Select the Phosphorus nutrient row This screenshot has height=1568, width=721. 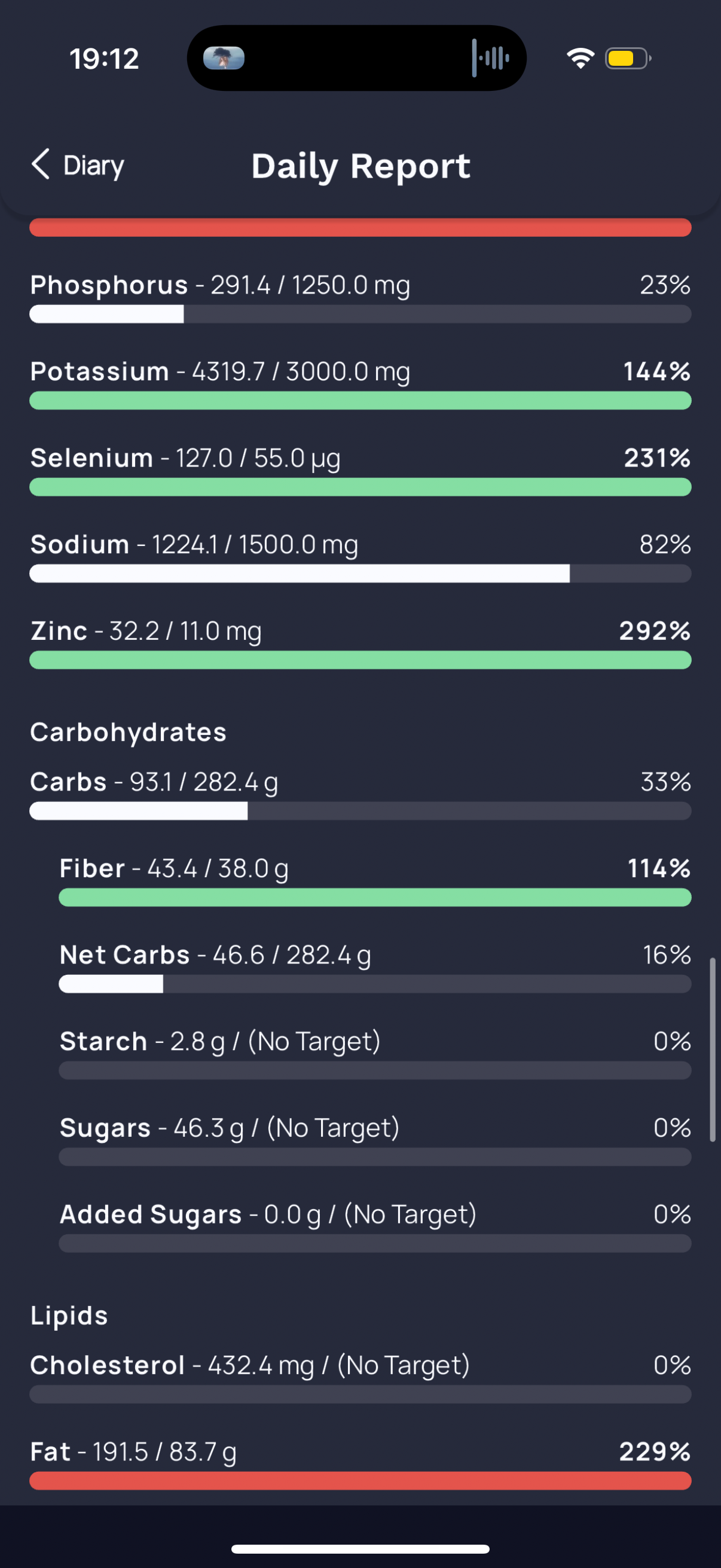pos(360,297)
